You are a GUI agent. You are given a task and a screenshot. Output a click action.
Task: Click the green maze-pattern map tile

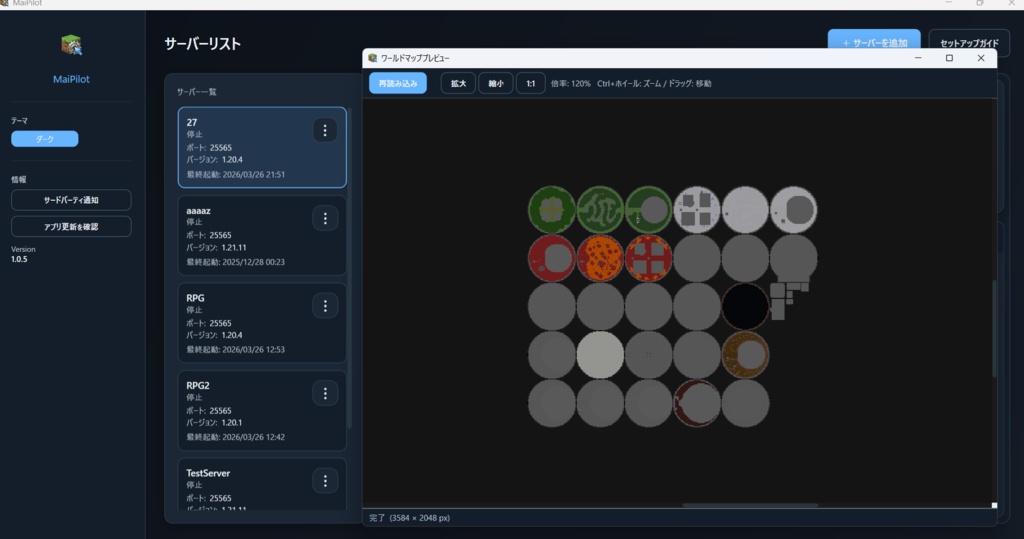(x=600, y=210)
